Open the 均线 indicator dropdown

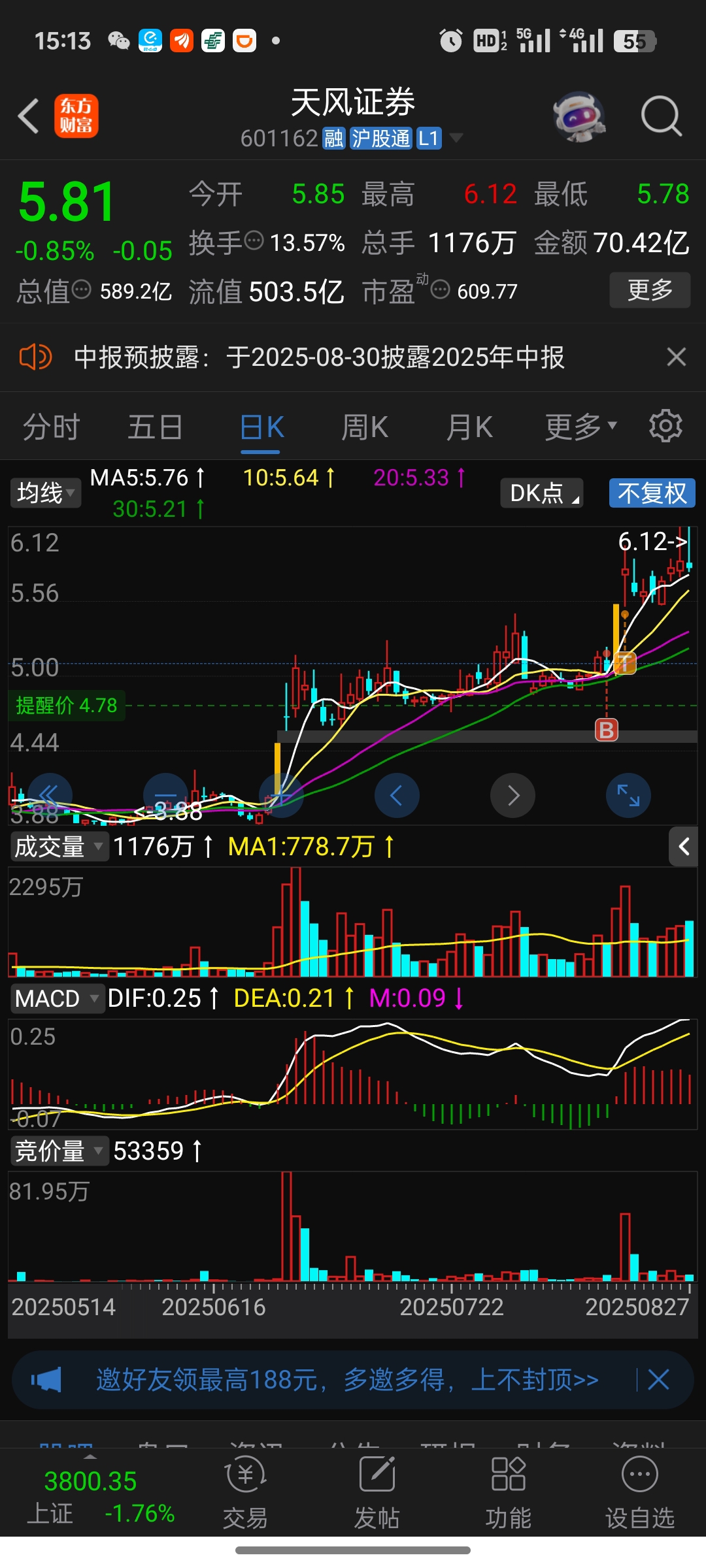point(45,493)
